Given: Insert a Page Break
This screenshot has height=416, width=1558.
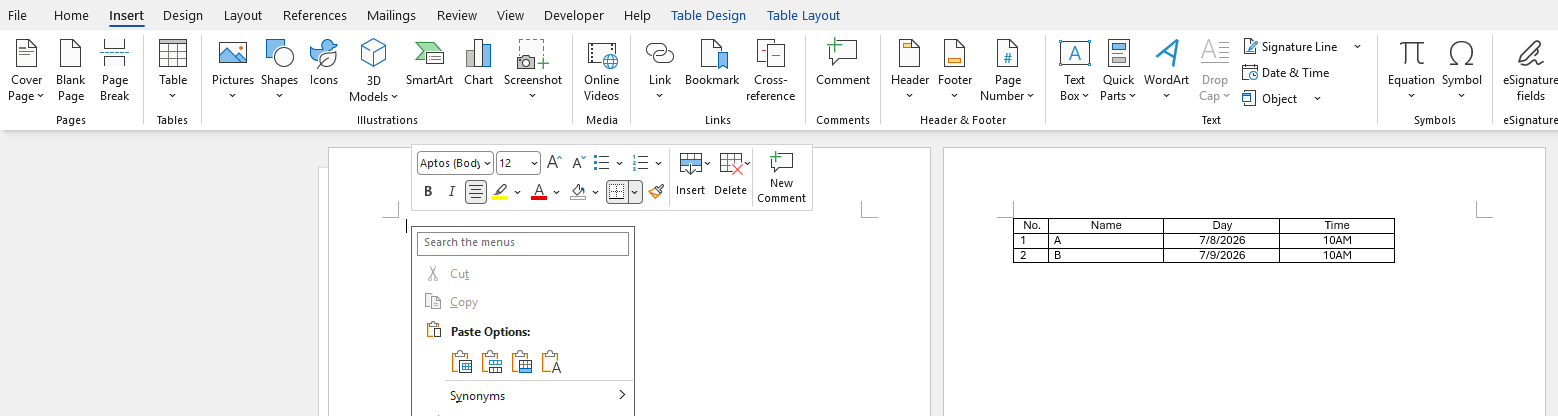Looking at the screenshot, I should pos(114,71).
